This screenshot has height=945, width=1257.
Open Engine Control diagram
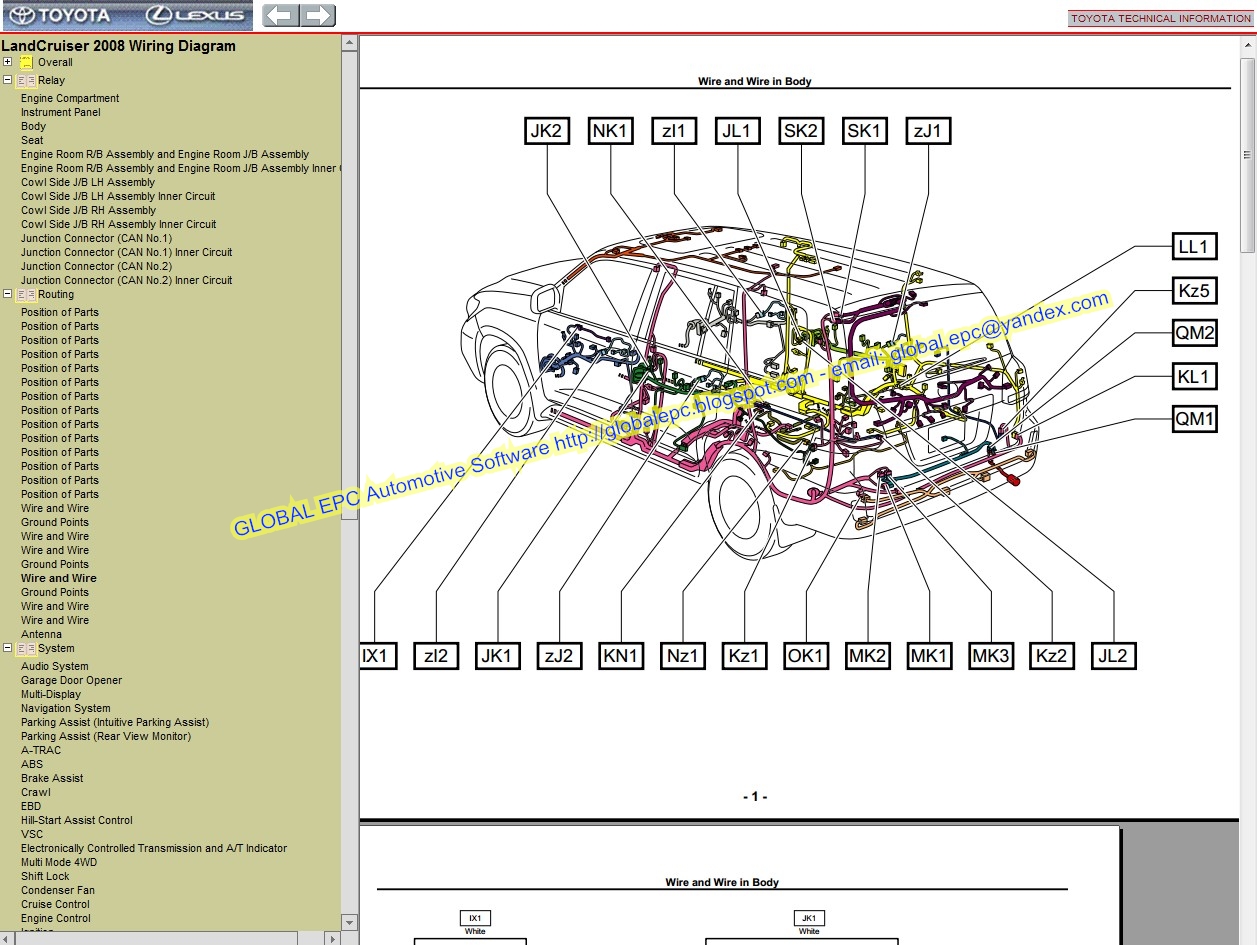click(x=56, y=918)
